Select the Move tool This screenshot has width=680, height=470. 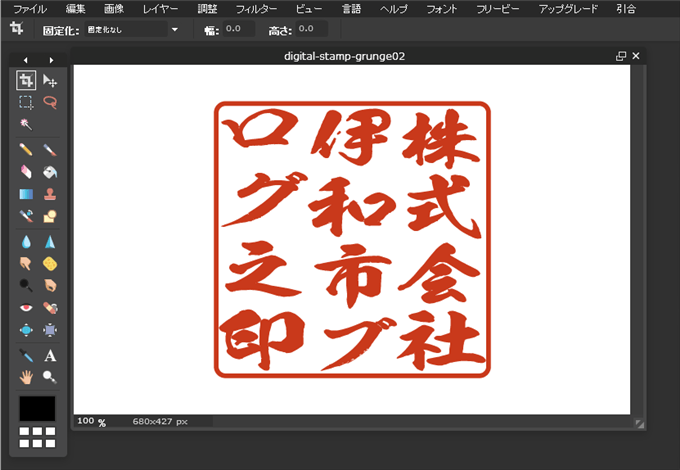coord(50,80)
